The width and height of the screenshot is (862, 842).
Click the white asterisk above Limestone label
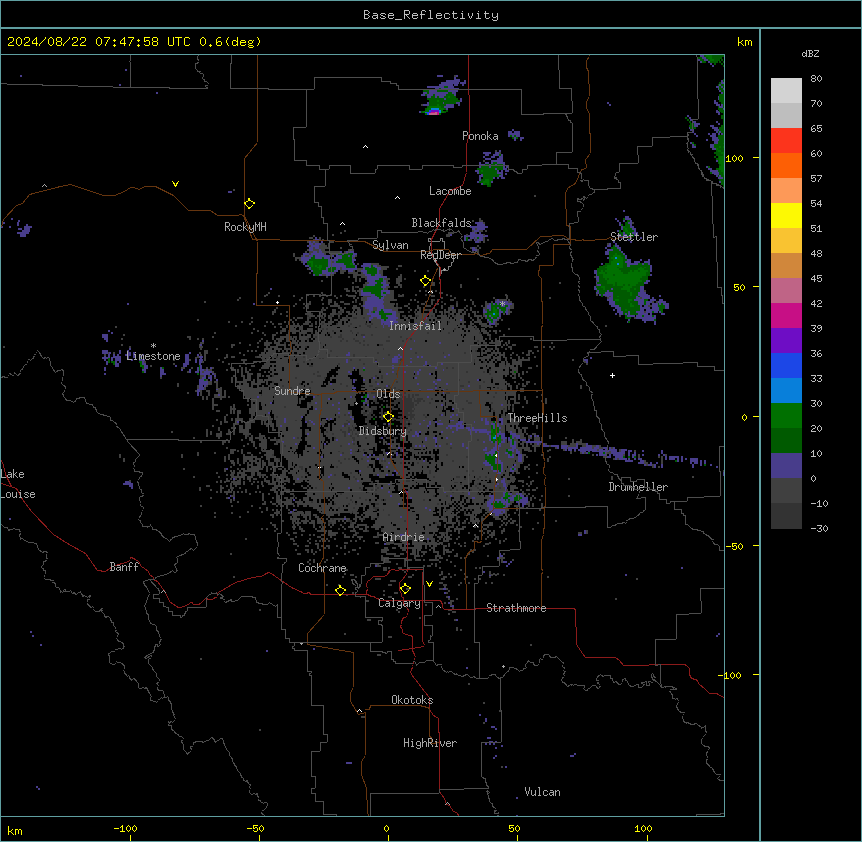(x=153, y=346)
